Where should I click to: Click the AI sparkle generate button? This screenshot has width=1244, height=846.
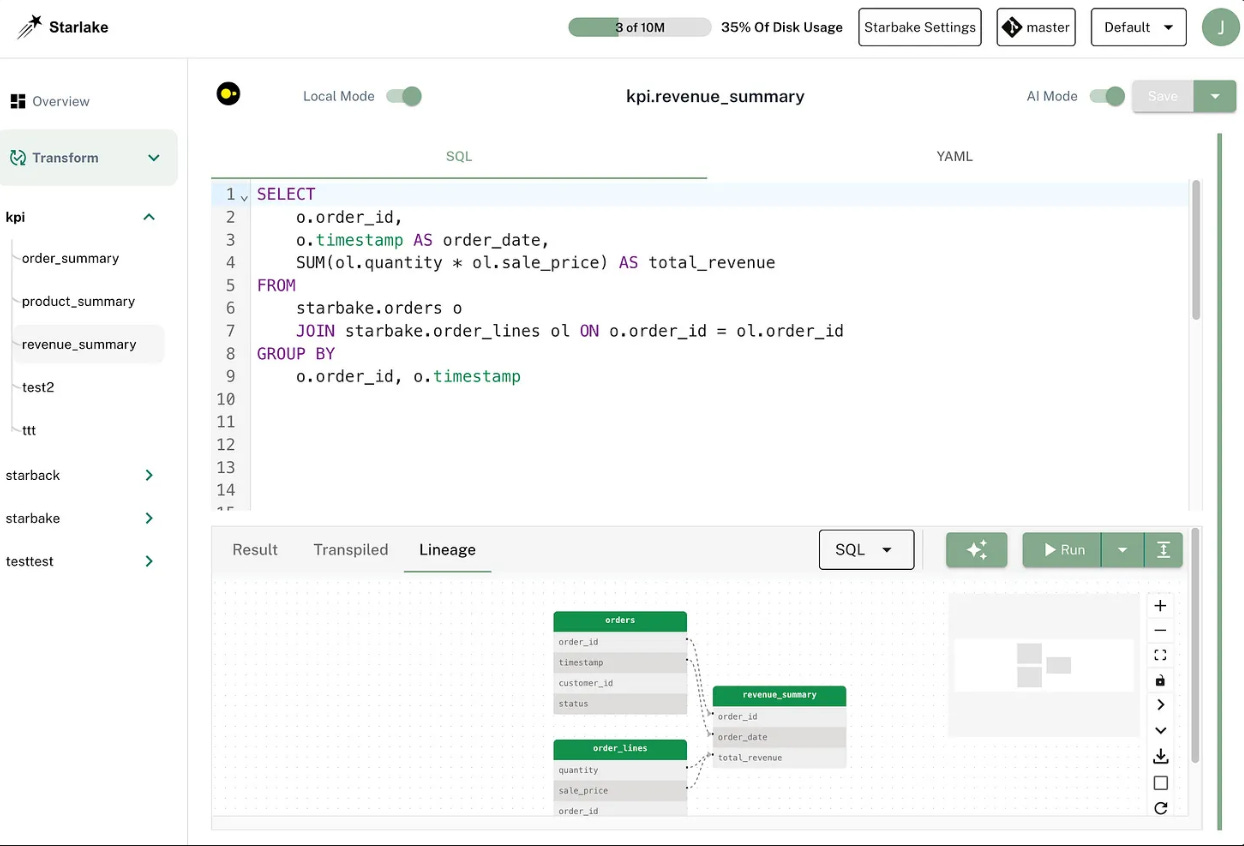[x=977, y=549]
